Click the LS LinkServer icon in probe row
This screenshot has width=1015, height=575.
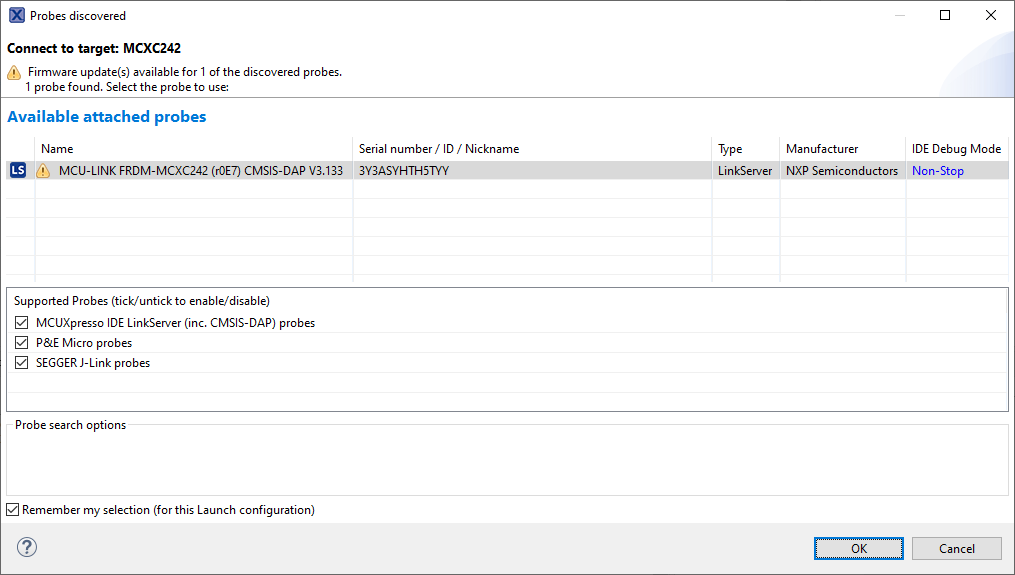click(17, 171)
